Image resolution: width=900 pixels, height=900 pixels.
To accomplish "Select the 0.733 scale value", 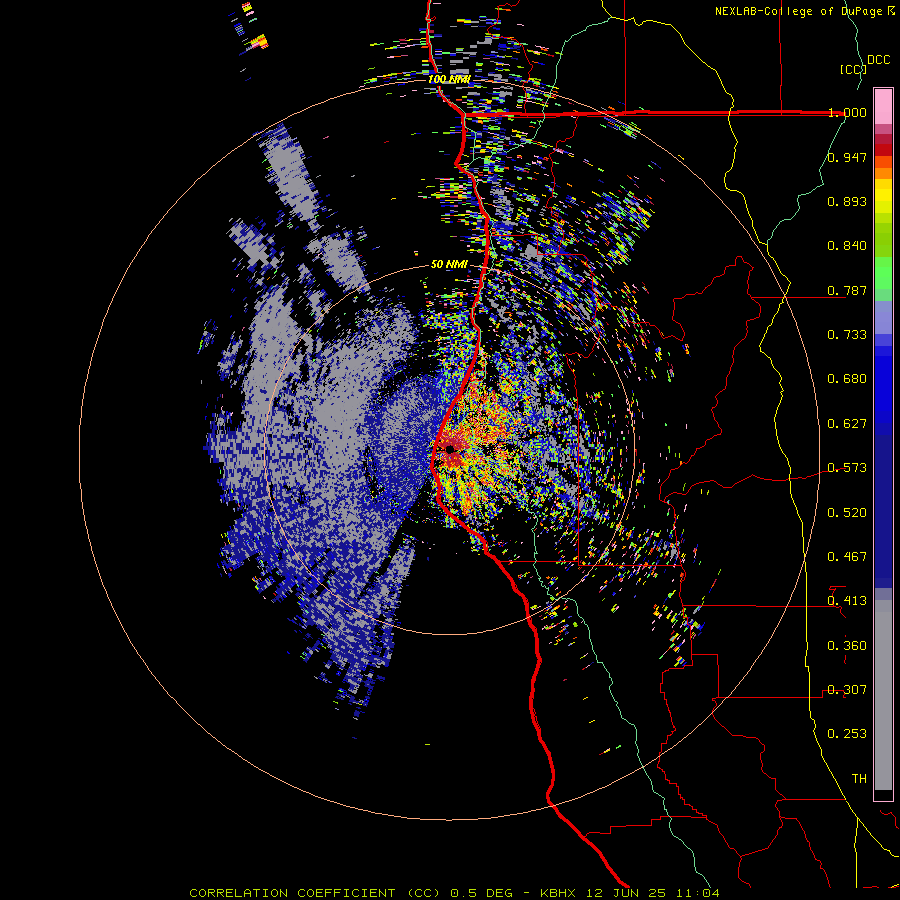I will [847, 335].
